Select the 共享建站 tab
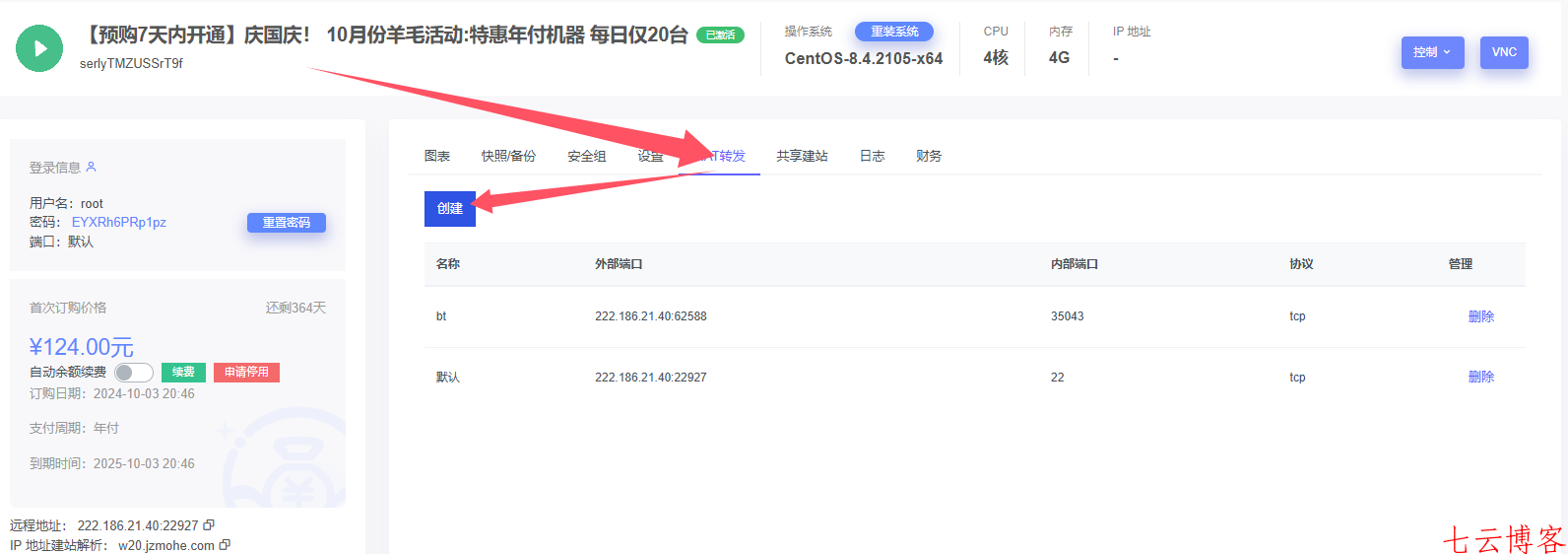This screenshot has height=554, width=1568. click(802, 156)
